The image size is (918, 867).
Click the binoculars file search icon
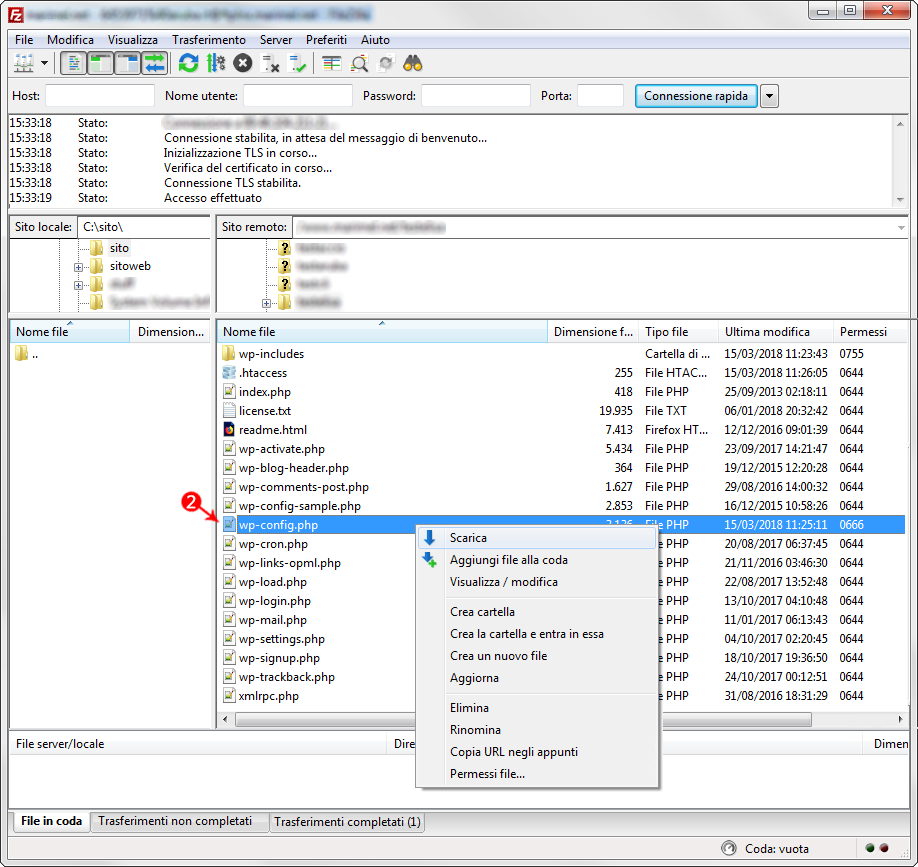[413, 63]
